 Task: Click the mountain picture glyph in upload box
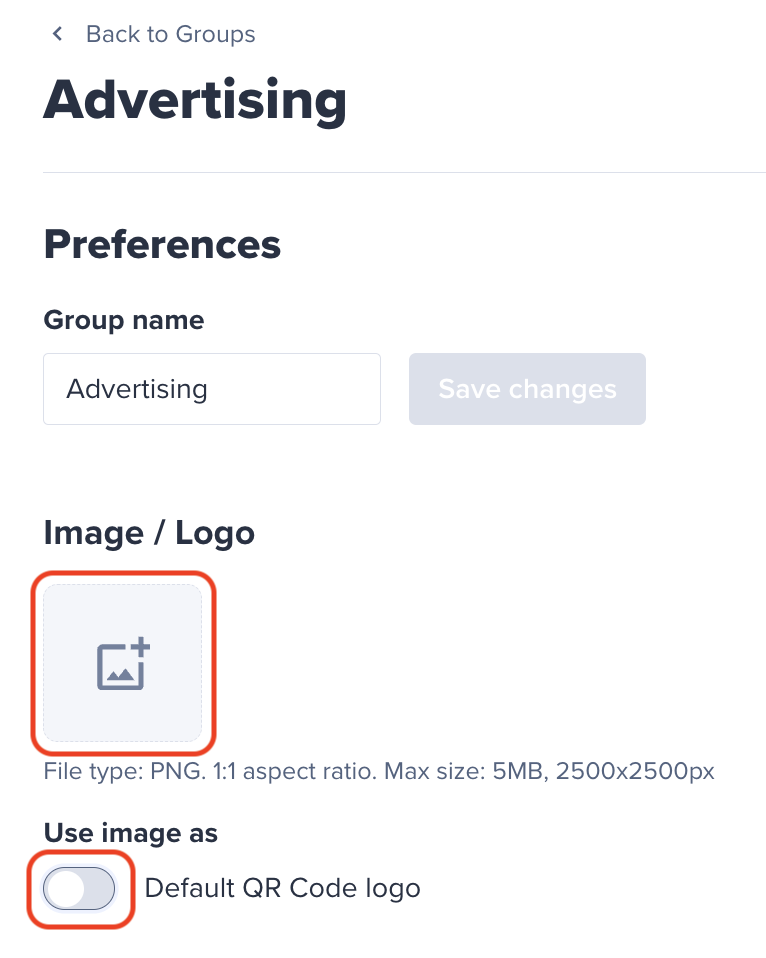[120, 675]
